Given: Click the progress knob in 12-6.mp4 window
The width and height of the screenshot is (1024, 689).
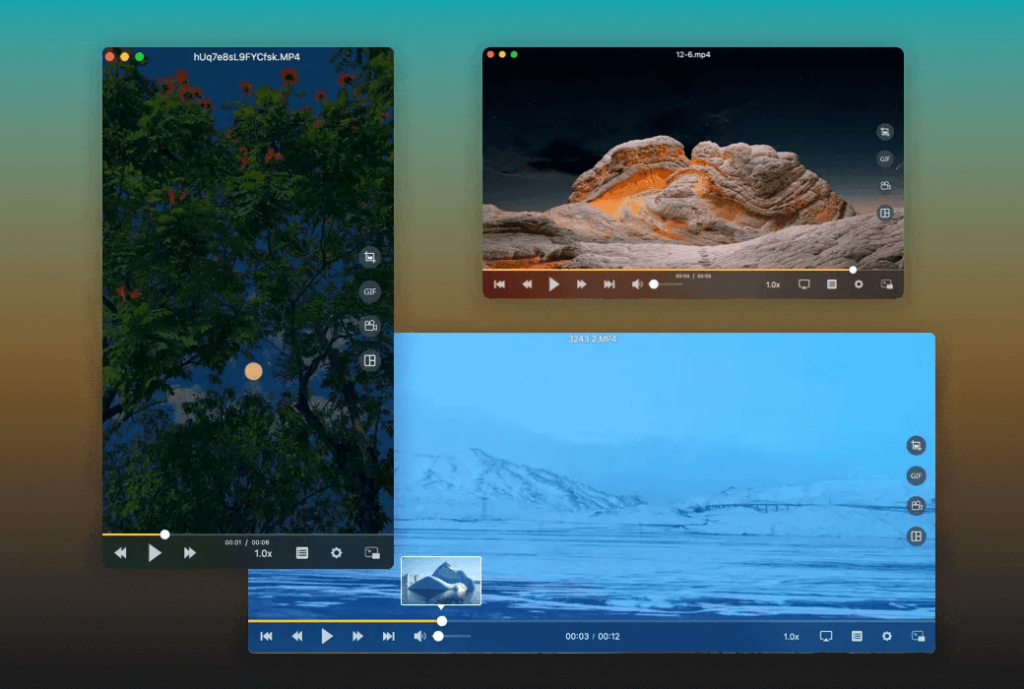Looking at the screenshot, I should (853, 270).
